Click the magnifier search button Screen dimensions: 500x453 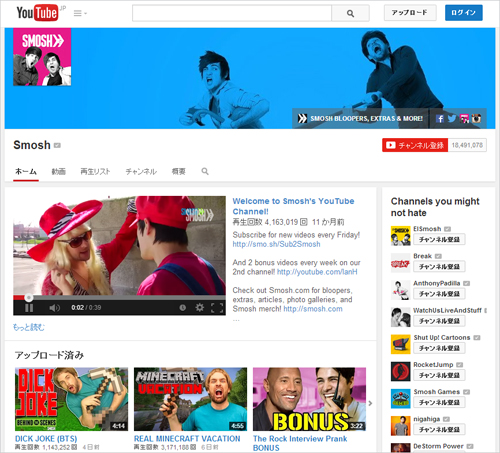(350, 13)
